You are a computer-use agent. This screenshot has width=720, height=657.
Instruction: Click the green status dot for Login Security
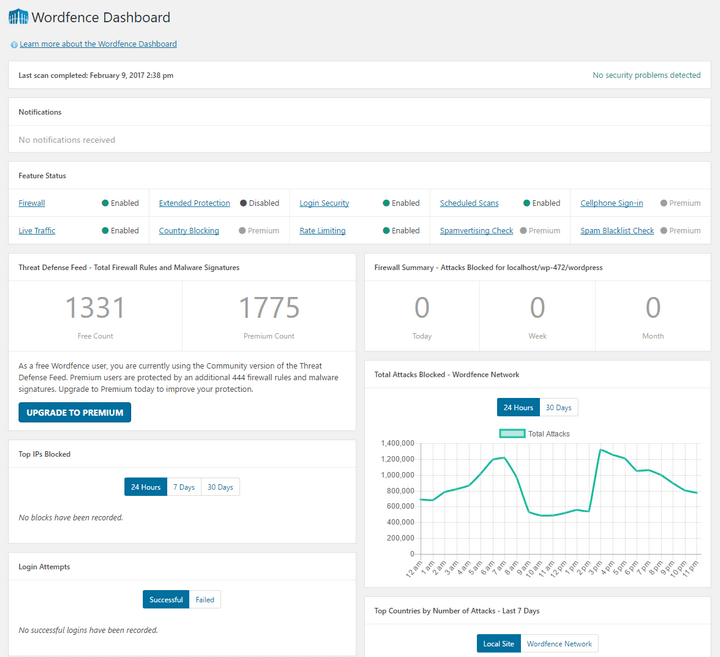(x=386, y=203)
